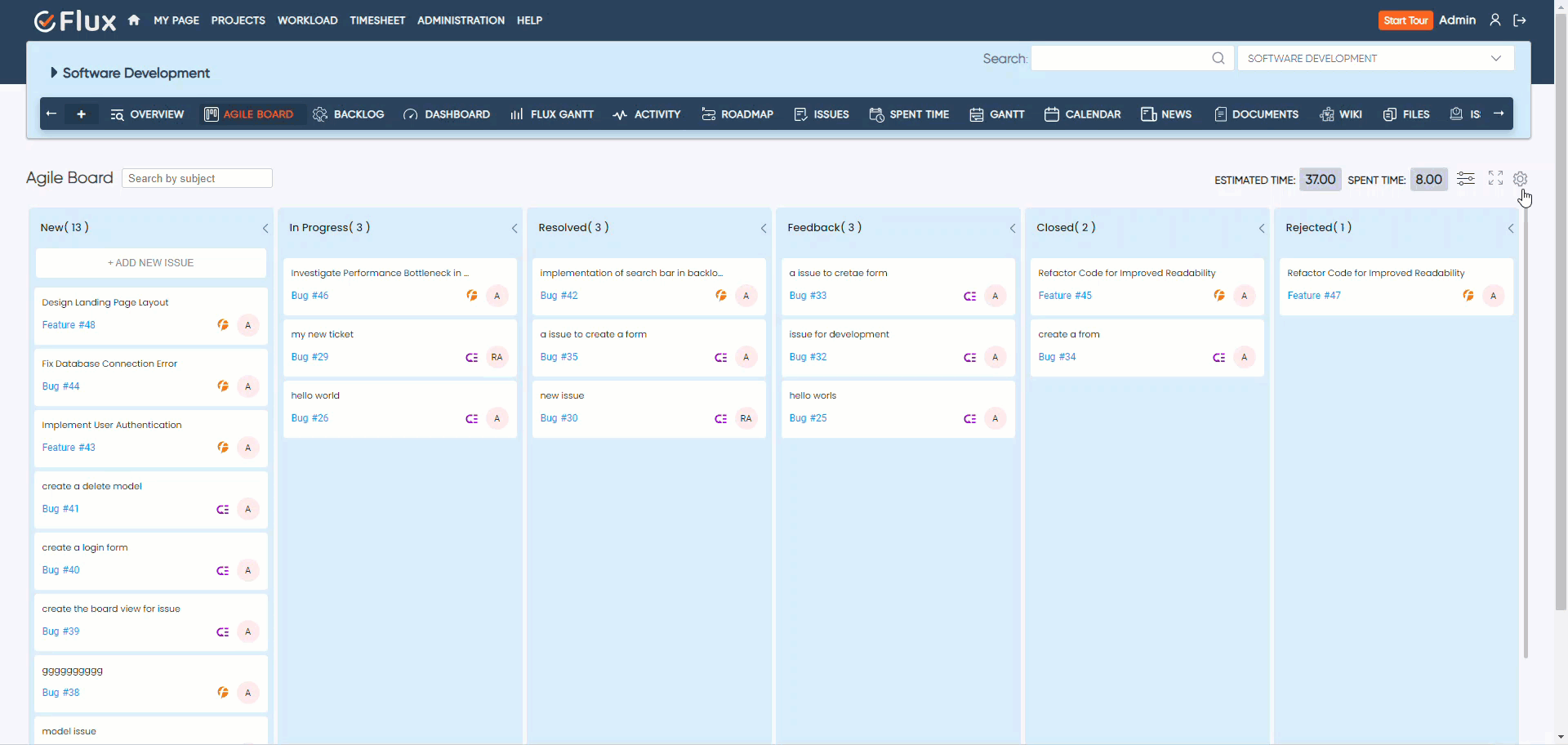Open the Timesheet menu
The height and width of the screenshot is (745, 1568).
tap(377, 20)
